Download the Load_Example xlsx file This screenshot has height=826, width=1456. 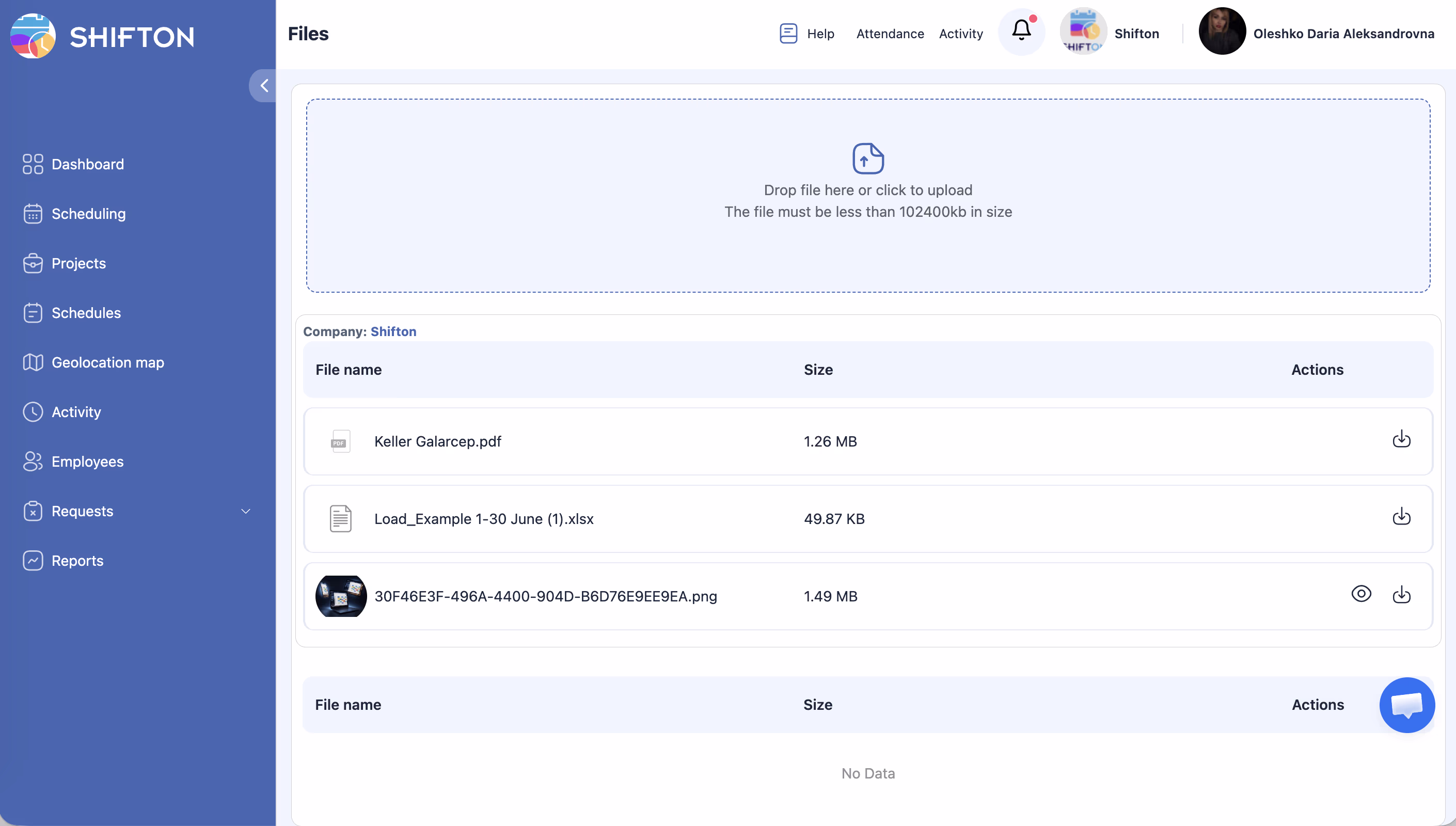pyautogui.click(x=1401, y=517)
